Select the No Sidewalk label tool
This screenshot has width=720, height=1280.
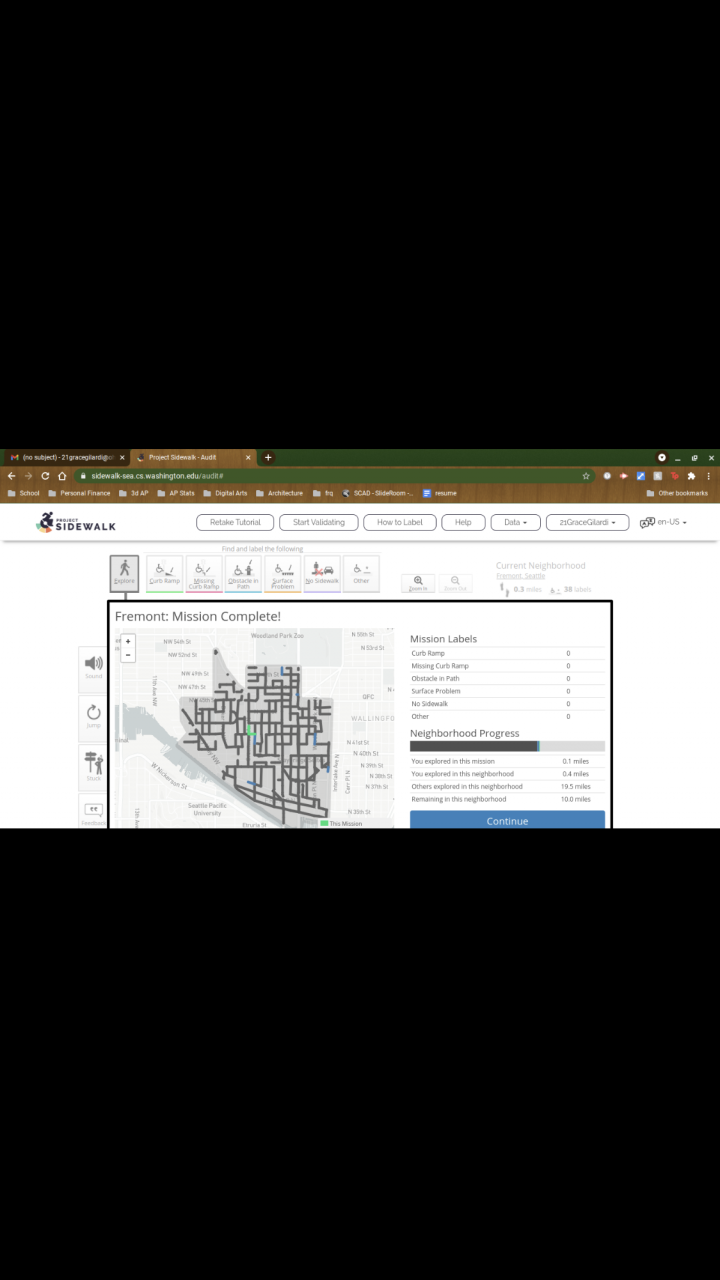click(322, 574)
